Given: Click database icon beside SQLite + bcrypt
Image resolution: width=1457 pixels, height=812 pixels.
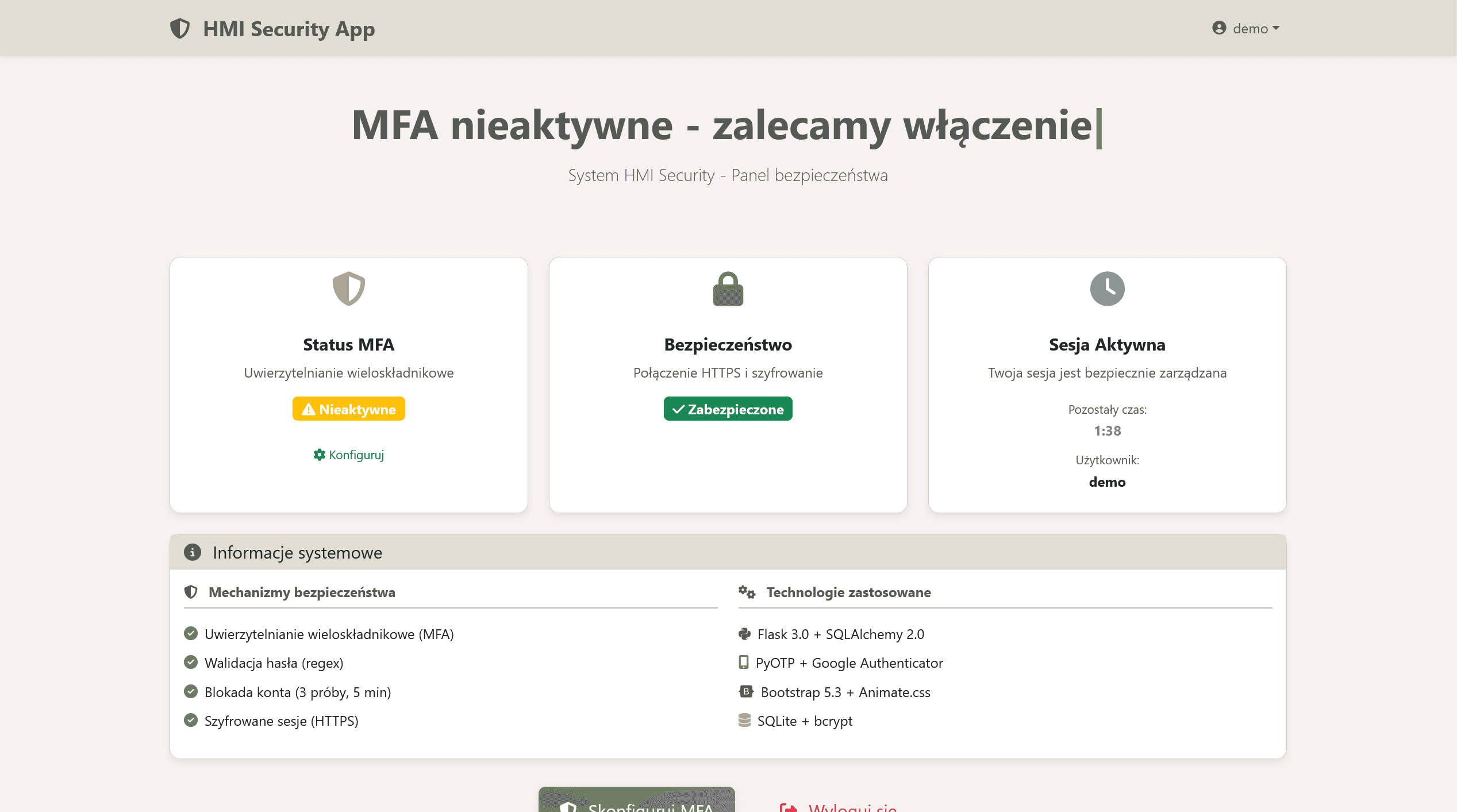Looking at the screenshot, I should [x=744, y=720].
